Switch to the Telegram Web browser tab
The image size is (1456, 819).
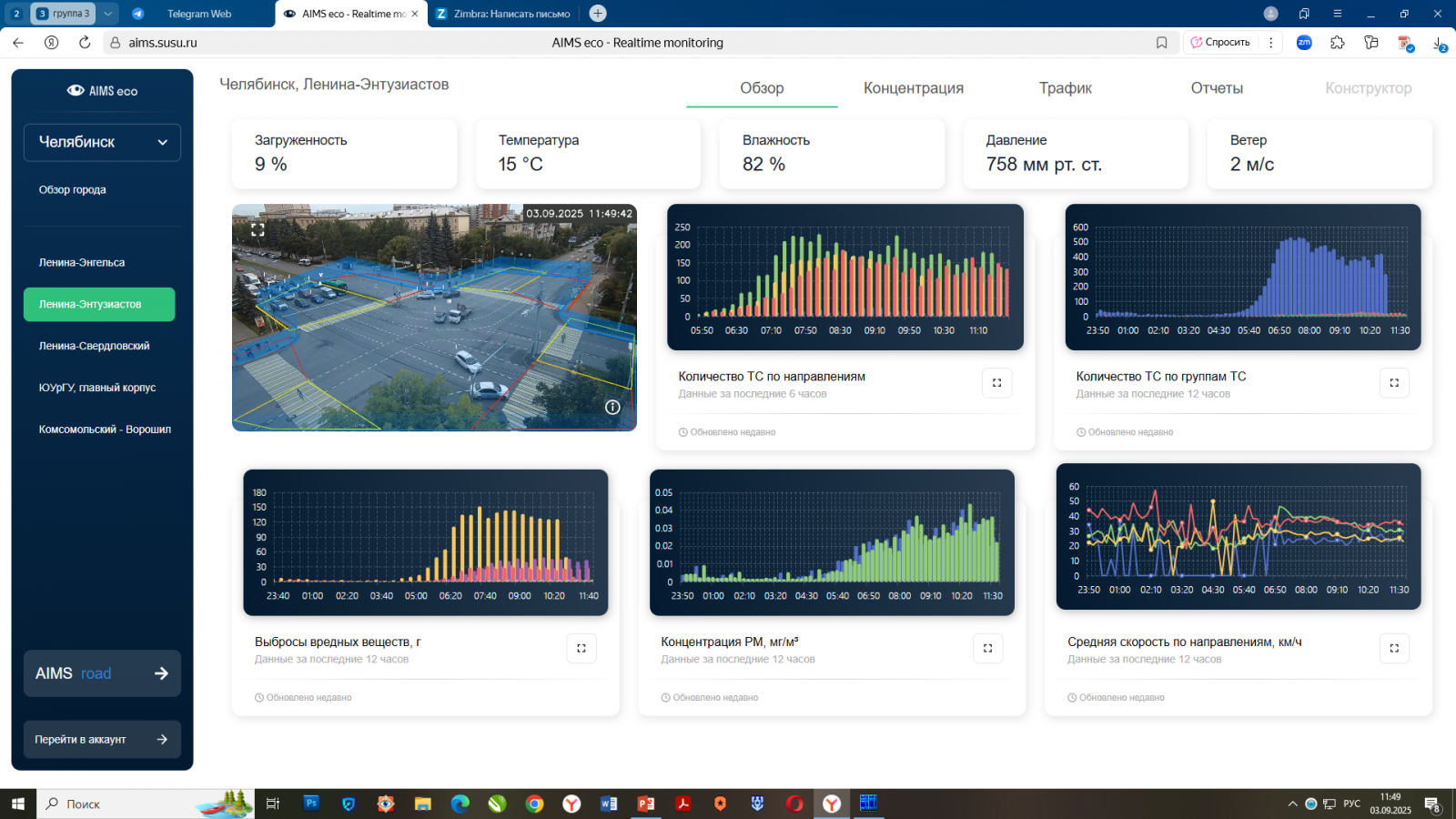tap(198, 14)
